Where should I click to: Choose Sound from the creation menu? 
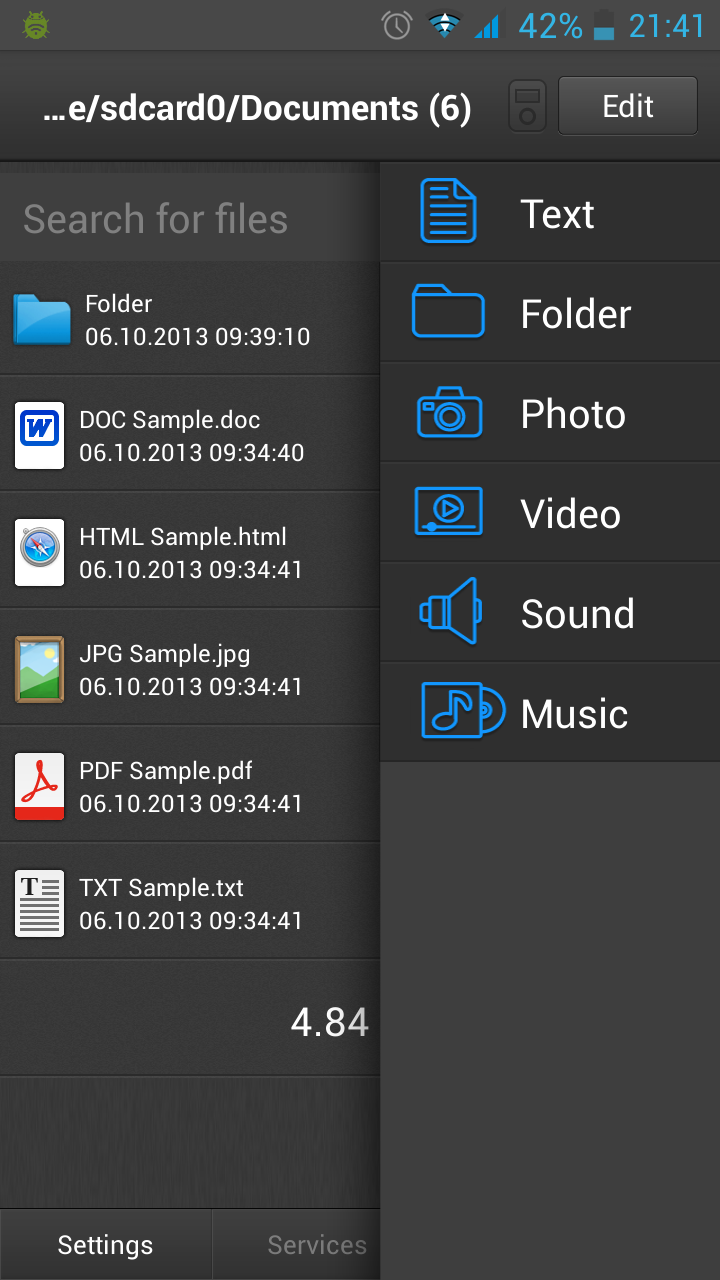pyautogui.click(x=550, y=612)
